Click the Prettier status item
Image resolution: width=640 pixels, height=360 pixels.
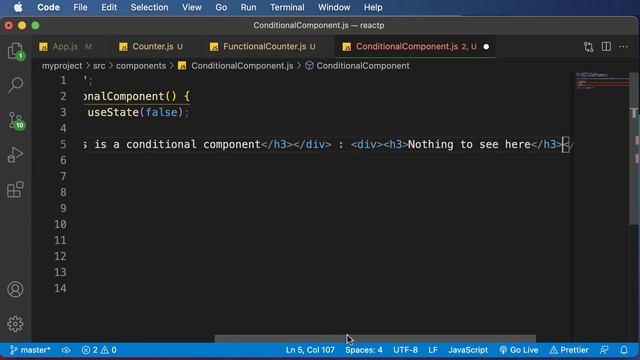click(x=569, y=350)
